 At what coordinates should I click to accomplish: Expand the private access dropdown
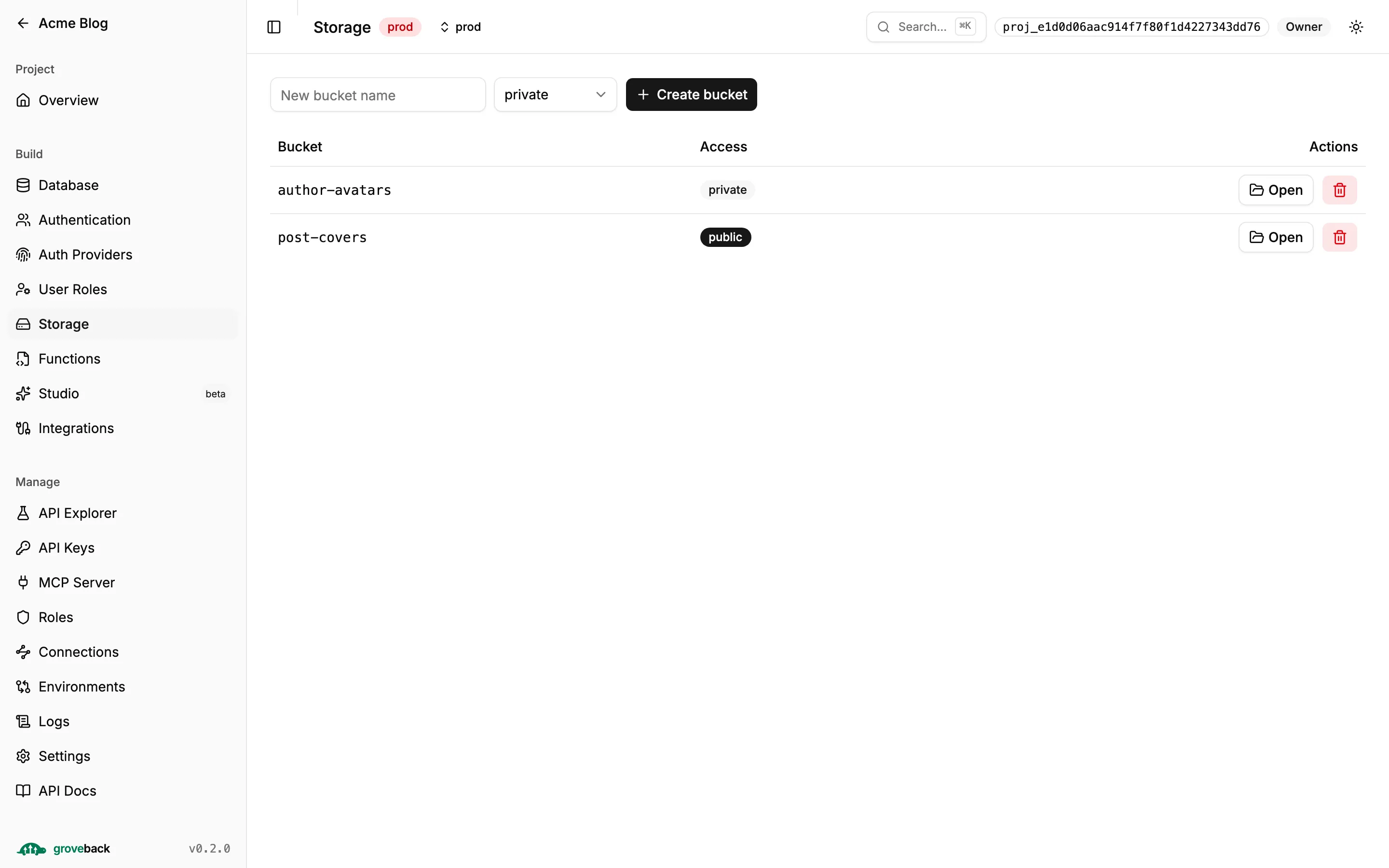555,95
